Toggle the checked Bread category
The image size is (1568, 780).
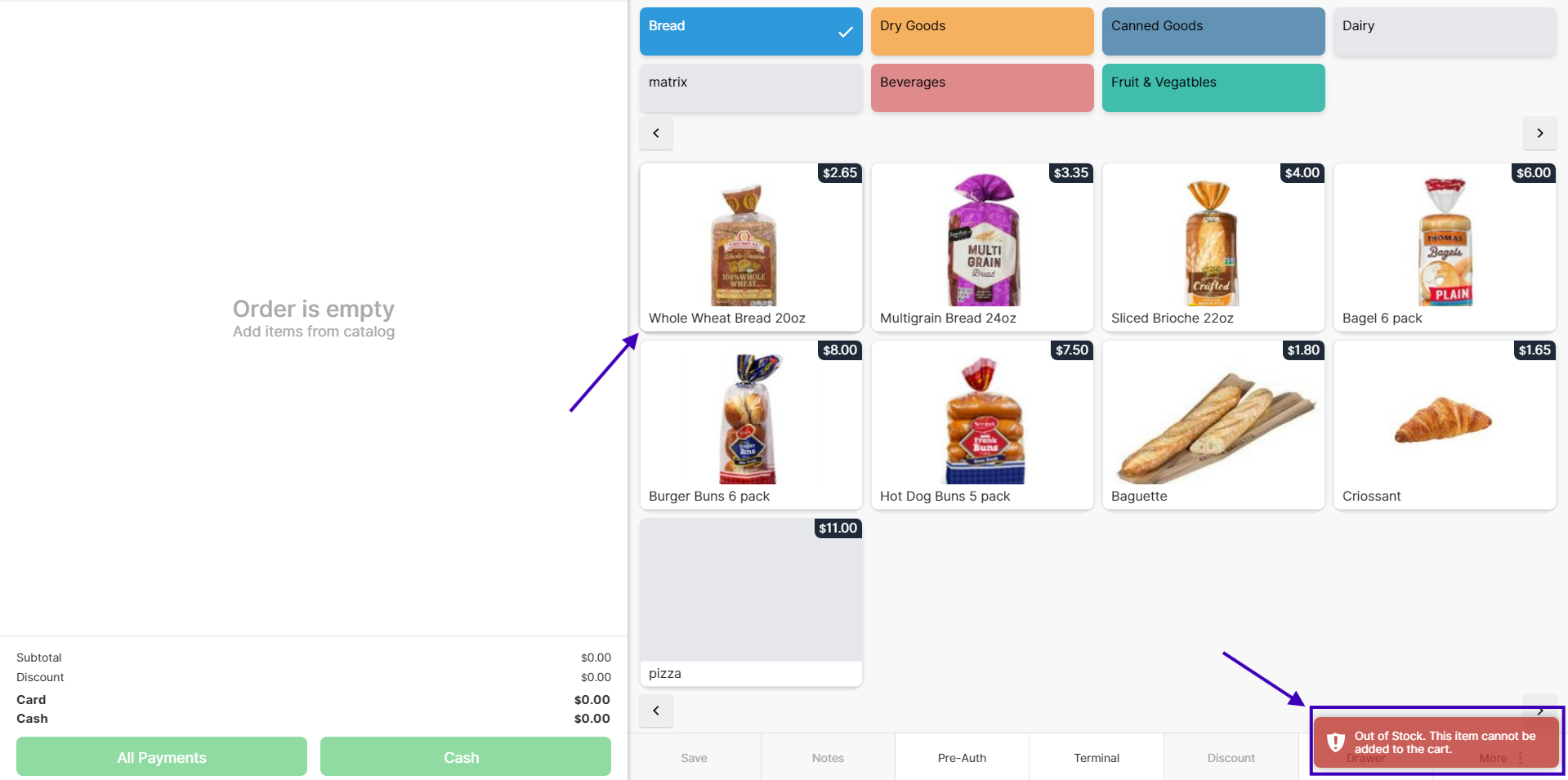[750, 31]
